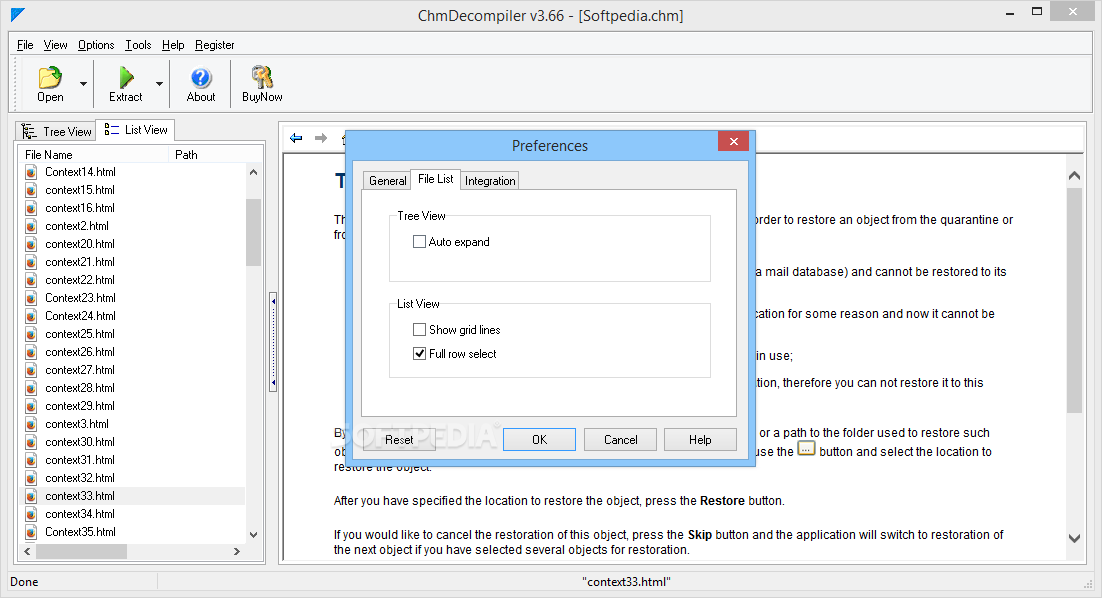This screenshot has width=1102, height=598.
Task: Uncheck Full row select checkbox
Action: [420, 353]
